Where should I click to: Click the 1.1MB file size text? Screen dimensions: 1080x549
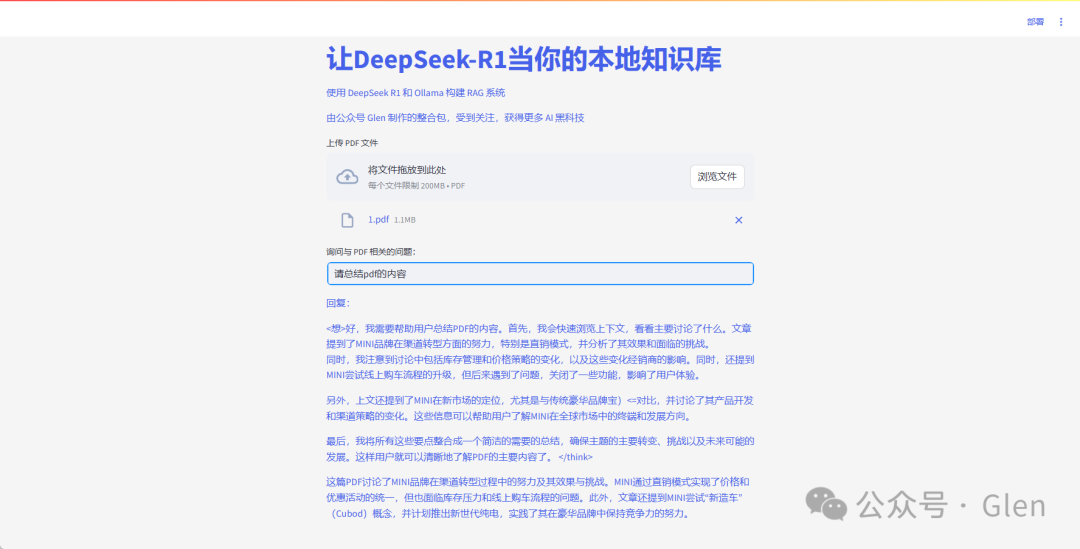(x=405, y=220)
